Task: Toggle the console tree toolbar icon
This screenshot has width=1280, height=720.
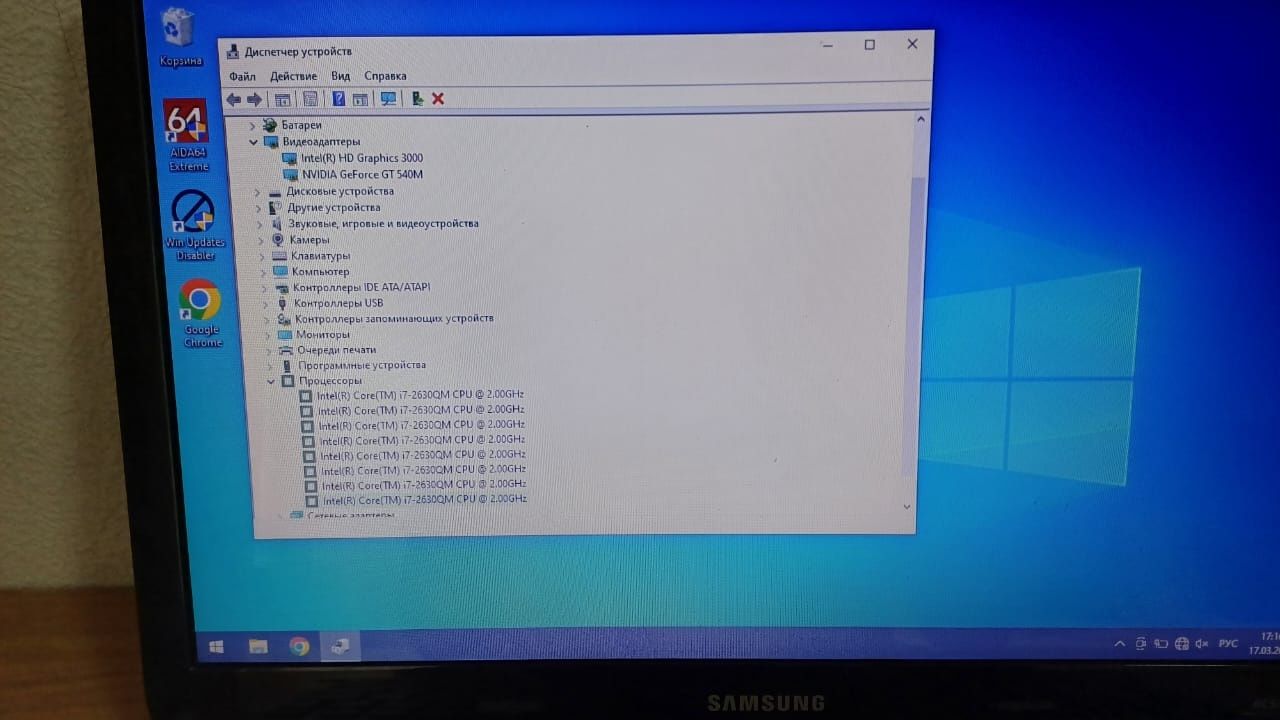Action: (283, 99)
